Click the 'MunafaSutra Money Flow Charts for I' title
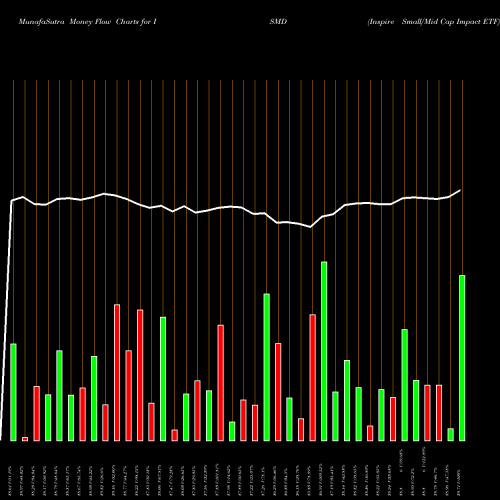This screenshot has height=500, width=500. point(88,22)
